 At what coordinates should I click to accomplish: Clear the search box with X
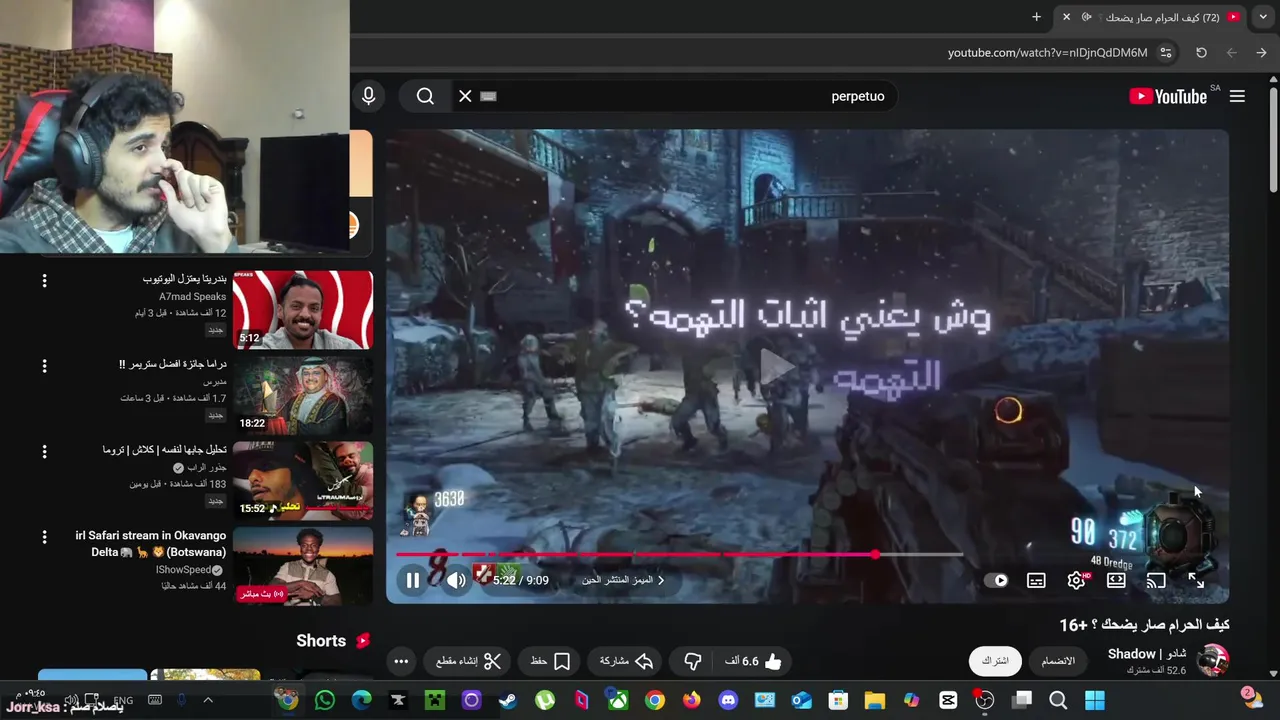465,96
